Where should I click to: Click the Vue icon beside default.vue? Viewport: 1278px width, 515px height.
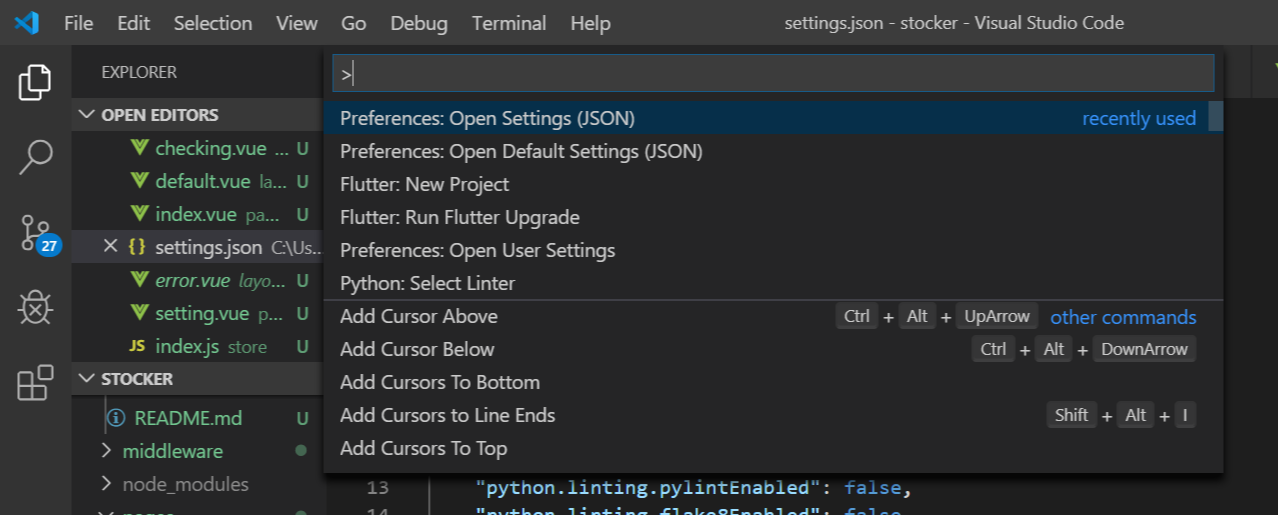coord(139,181)
